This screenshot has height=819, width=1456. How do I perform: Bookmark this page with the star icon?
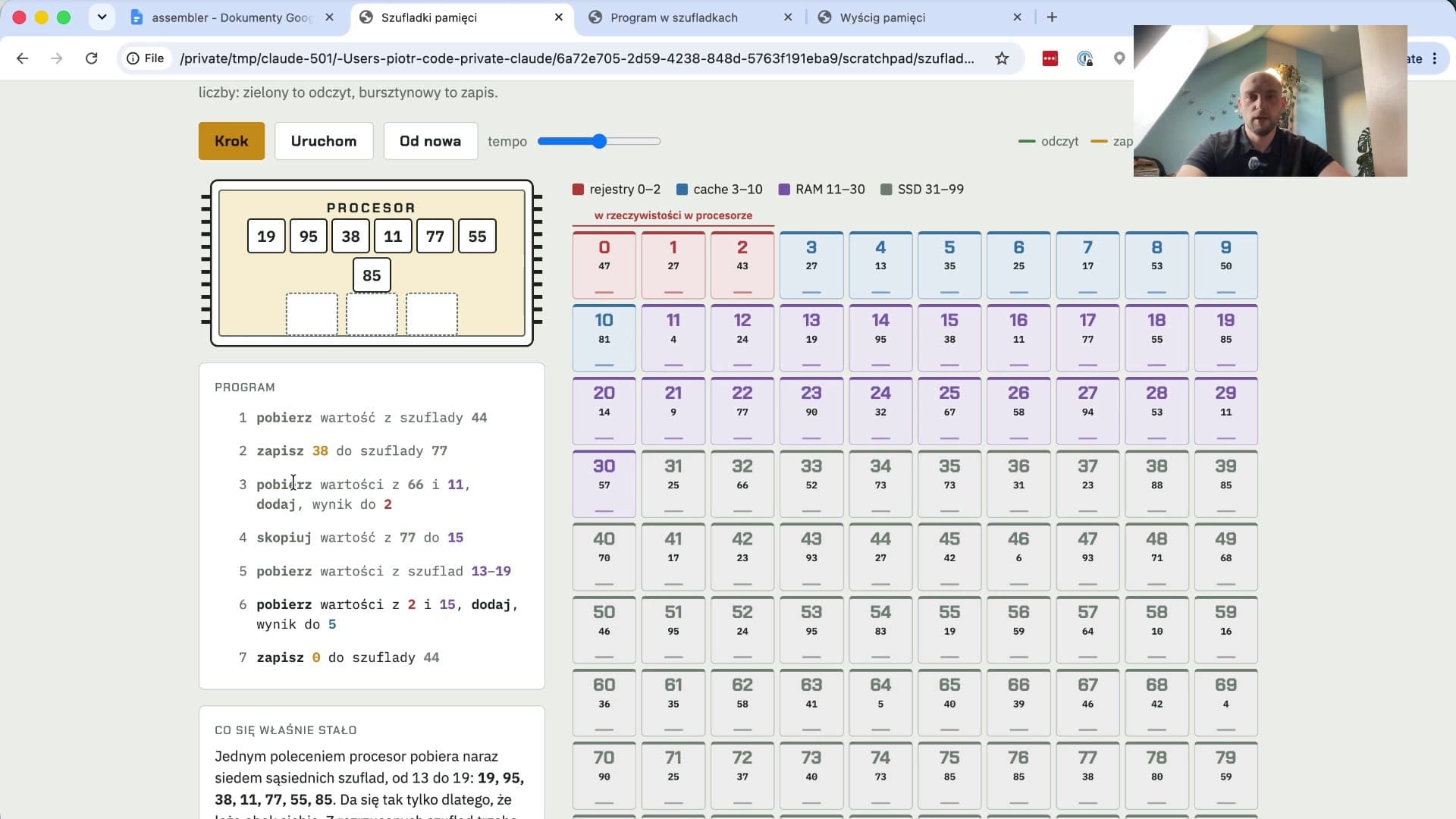(x=1002, y=58)
